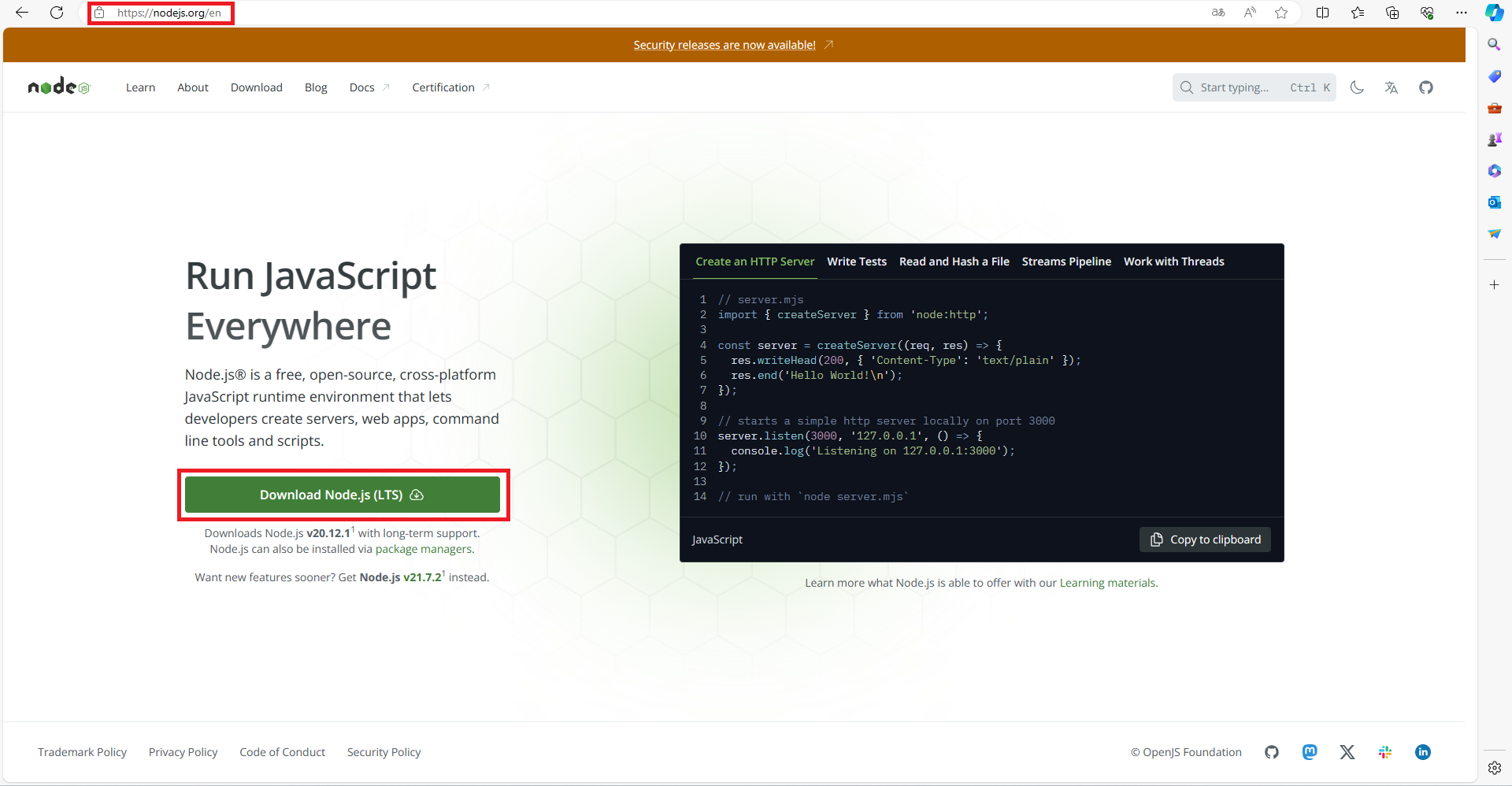Screen dimensions: 1512x786
Task: Open the footer LinkedIn icon
Action: point(1423,752)
